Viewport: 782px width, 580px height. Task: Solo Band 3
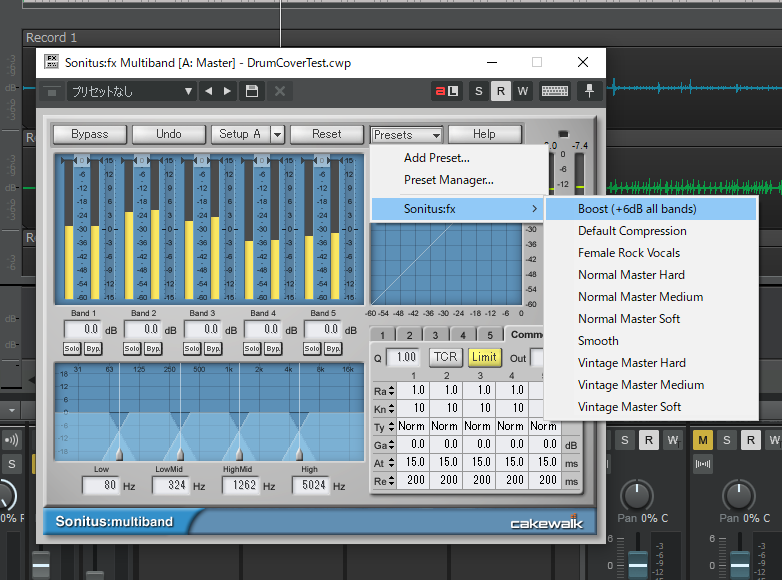coord(192,349)
